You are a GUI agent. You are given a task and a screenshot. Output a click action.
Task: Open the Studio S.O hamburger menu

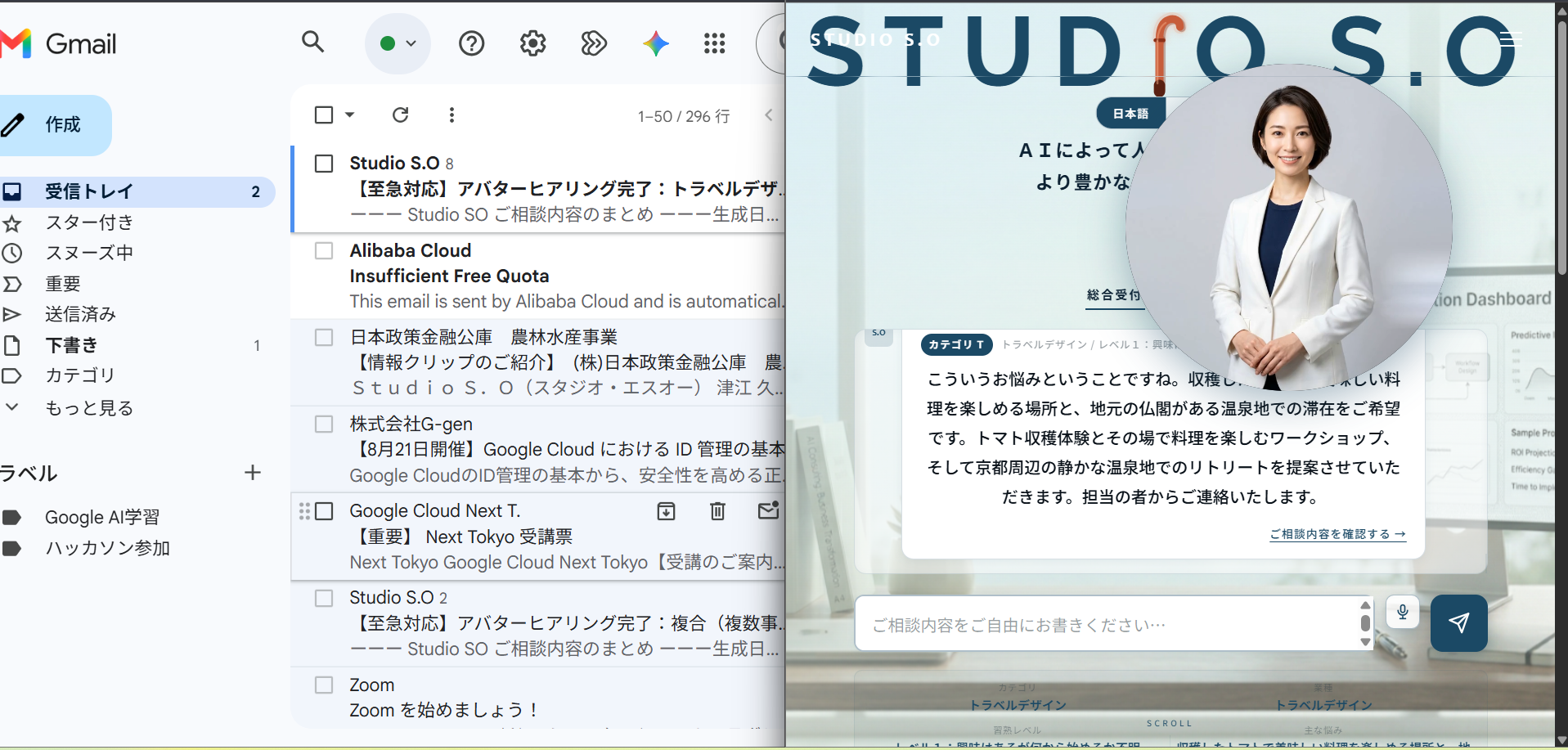pyautogui.click(x=1511, y=38)
